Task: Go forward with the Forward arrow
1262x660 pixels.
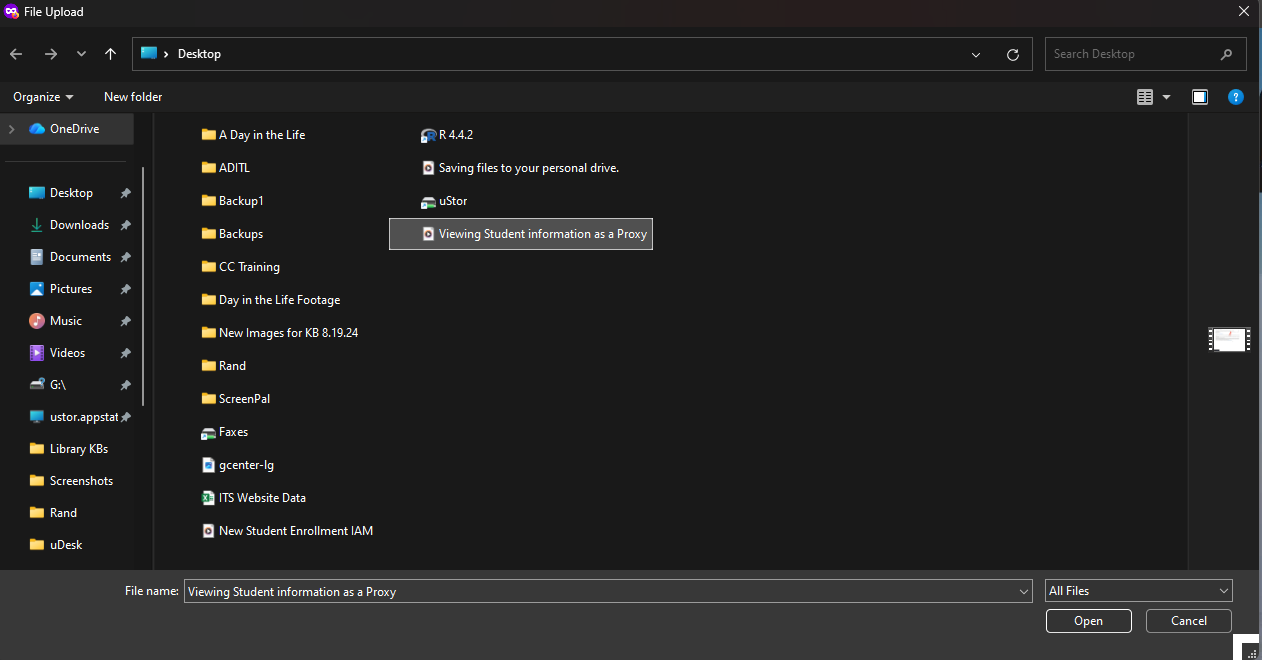Action: click(50, 54)
